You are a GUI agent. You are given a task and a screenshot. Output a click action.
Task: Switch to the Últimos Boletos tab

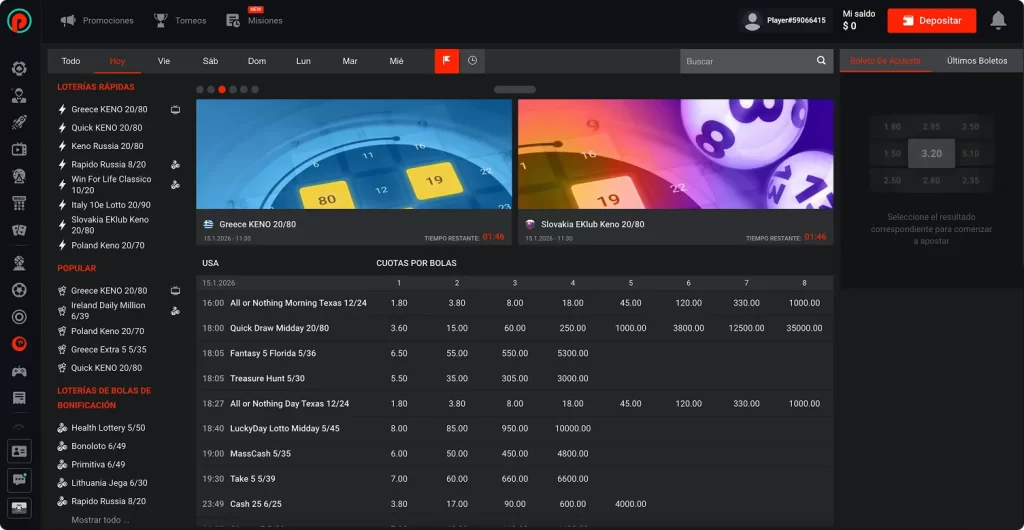pos(976,61)
